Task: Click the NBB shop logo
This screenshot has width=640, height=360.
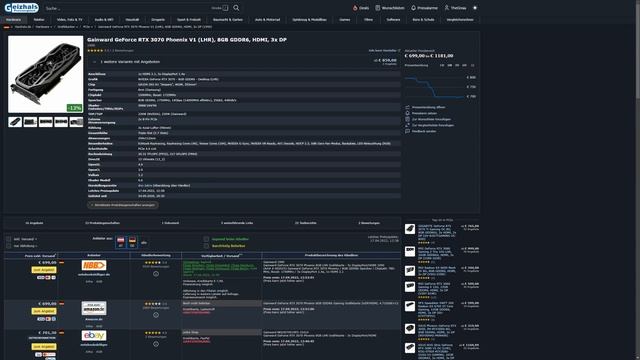Action: (94, 265)
